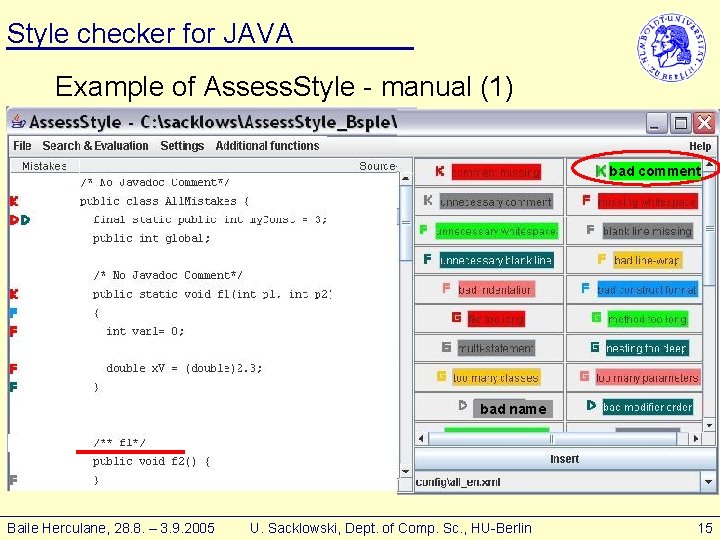Open the Search & Evaluation menu
Image resolution: width=720 pixels, height=540 pixels.
[95, 146]
